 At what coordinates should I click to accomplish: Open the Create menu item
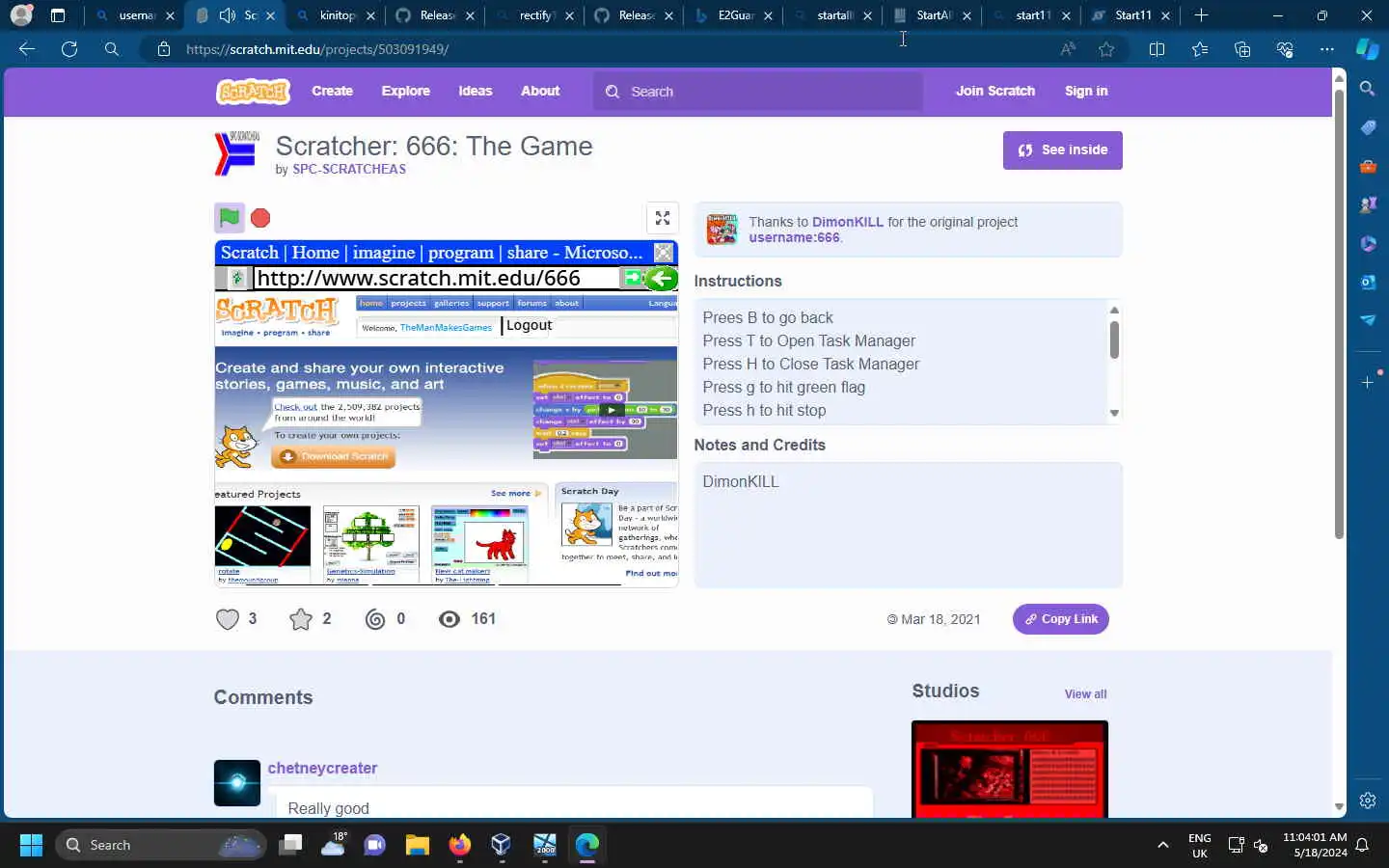pos(332,91)
